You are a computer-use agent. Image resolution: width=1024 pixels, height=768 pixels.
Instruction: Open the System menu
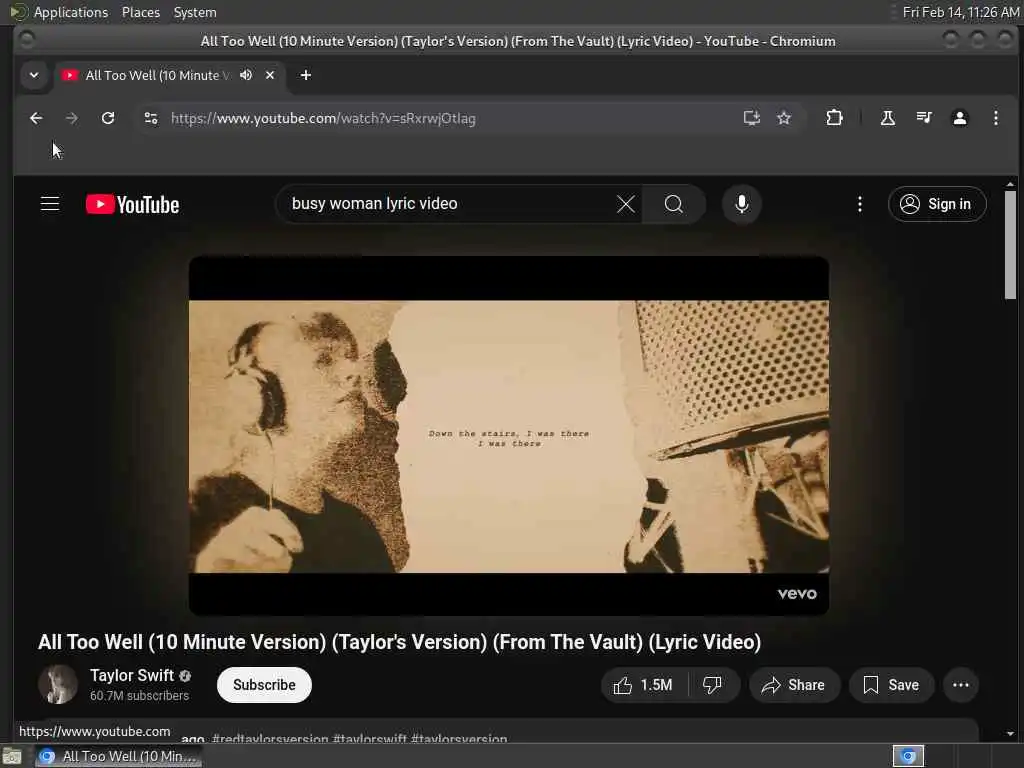(195, 12)
